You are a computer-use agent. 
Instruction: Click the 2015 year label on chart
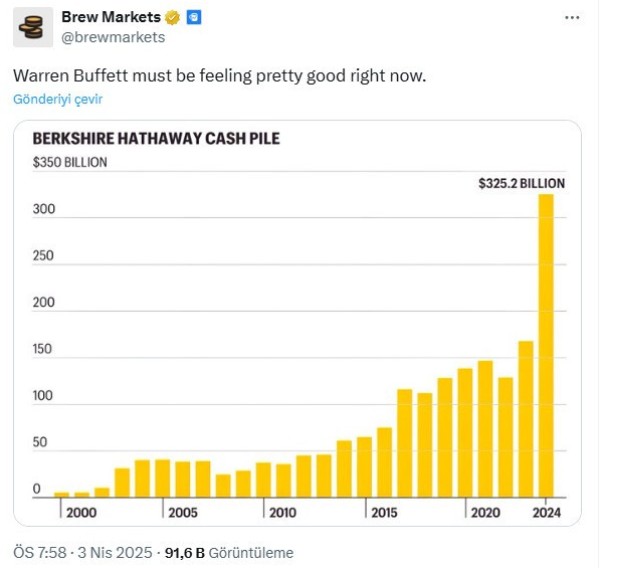385,512
